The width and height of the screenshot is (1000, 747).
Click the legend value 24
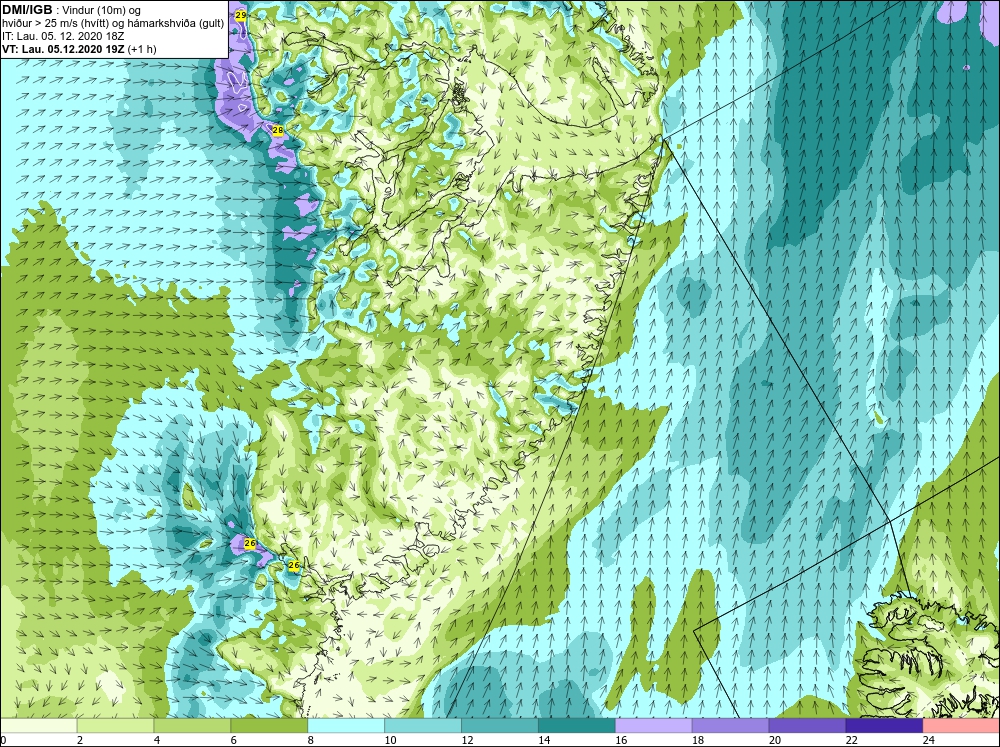tap(928, 740)
